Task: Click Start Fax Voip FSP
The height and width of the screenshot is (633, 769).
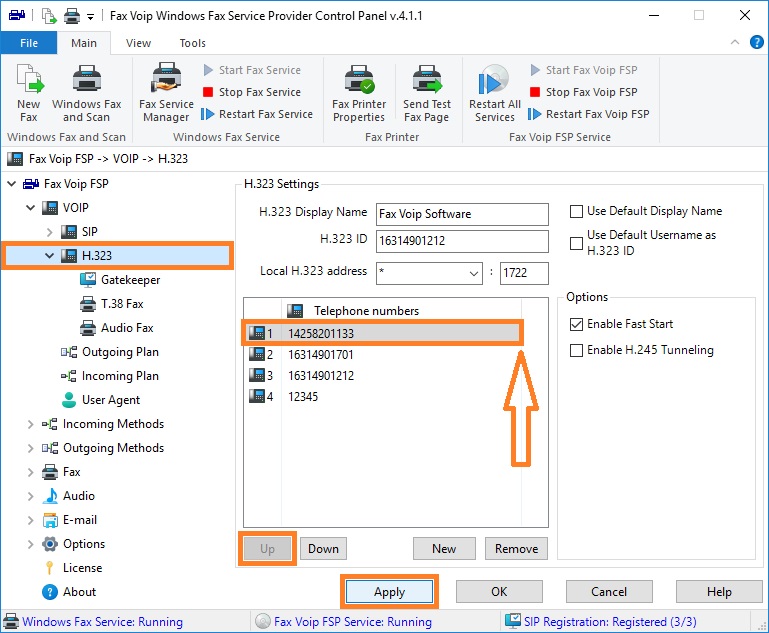Action: click(x=584, y=70)
